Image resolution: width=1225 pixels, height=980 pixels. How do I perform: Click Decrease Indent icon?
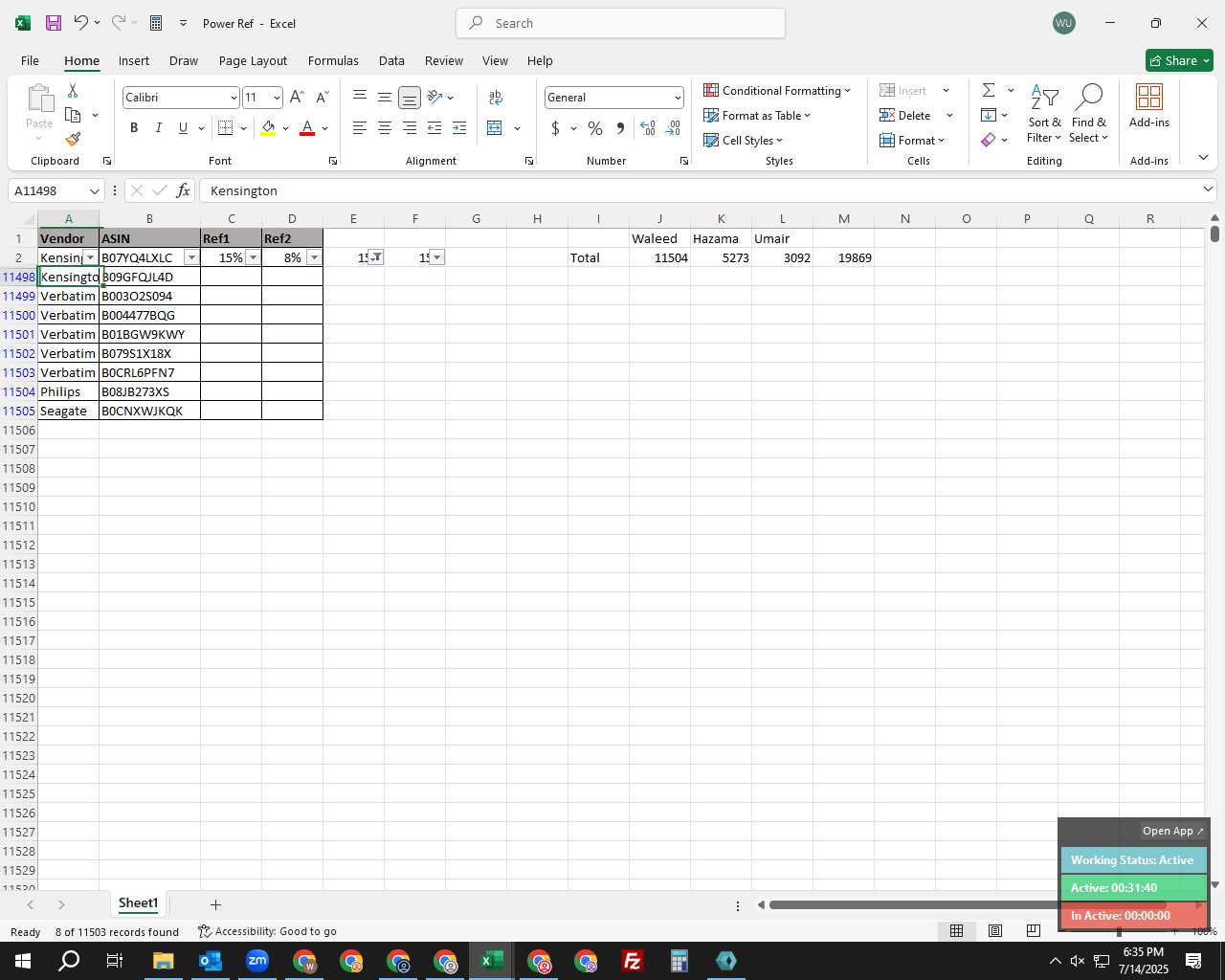(434, 128)
